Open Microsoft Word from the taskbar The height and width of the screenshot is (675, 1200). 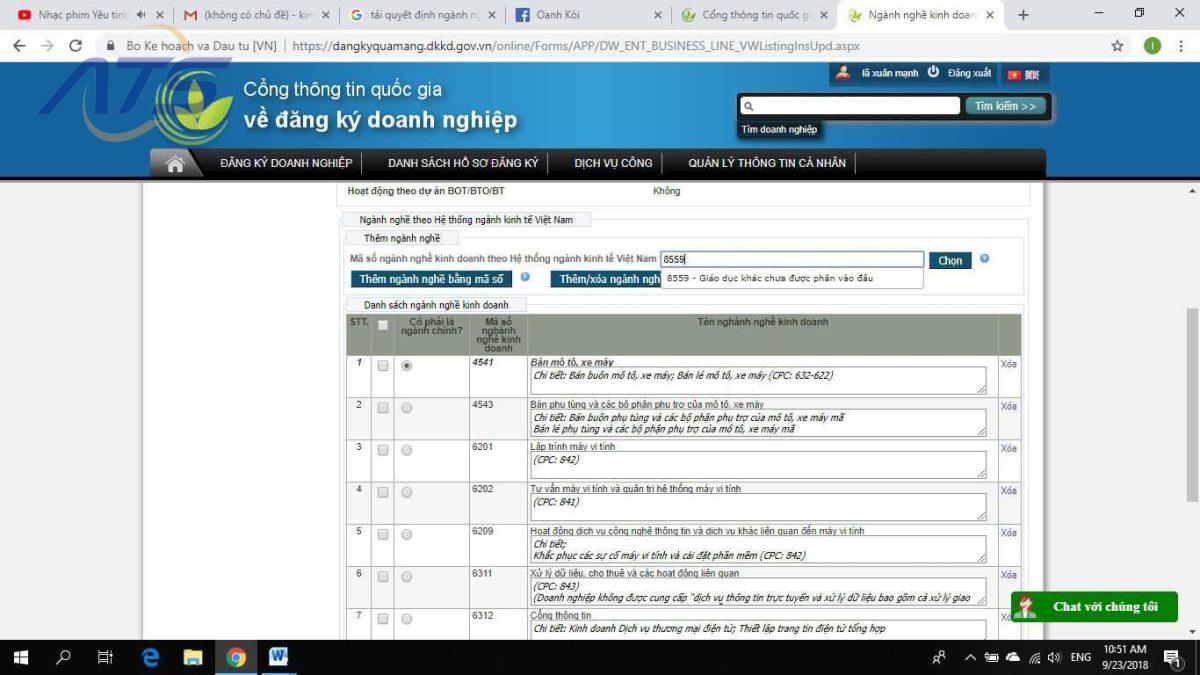[x=278, y=657]
